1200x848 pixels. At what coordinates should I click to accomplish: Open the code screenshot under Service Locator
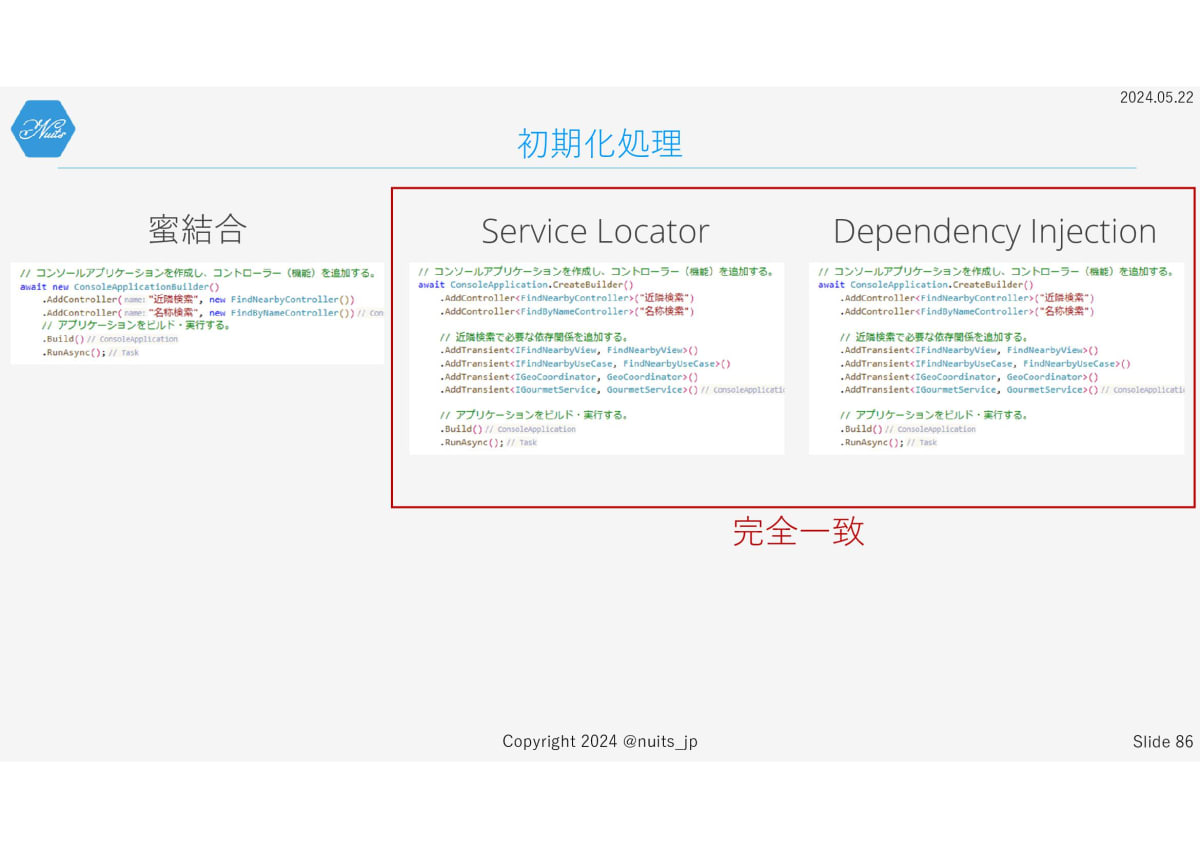[597, 359]
